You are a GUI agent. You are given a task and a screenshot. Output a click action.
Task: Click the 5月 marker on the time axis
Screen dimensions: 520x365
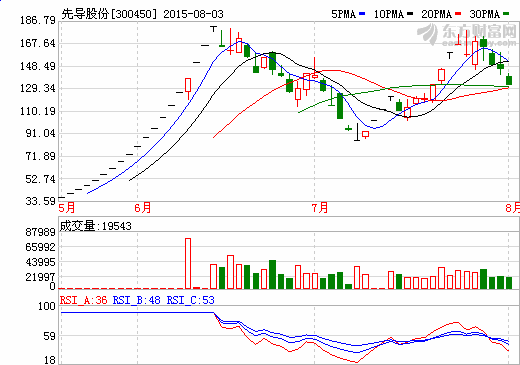(x=67, y=208)
